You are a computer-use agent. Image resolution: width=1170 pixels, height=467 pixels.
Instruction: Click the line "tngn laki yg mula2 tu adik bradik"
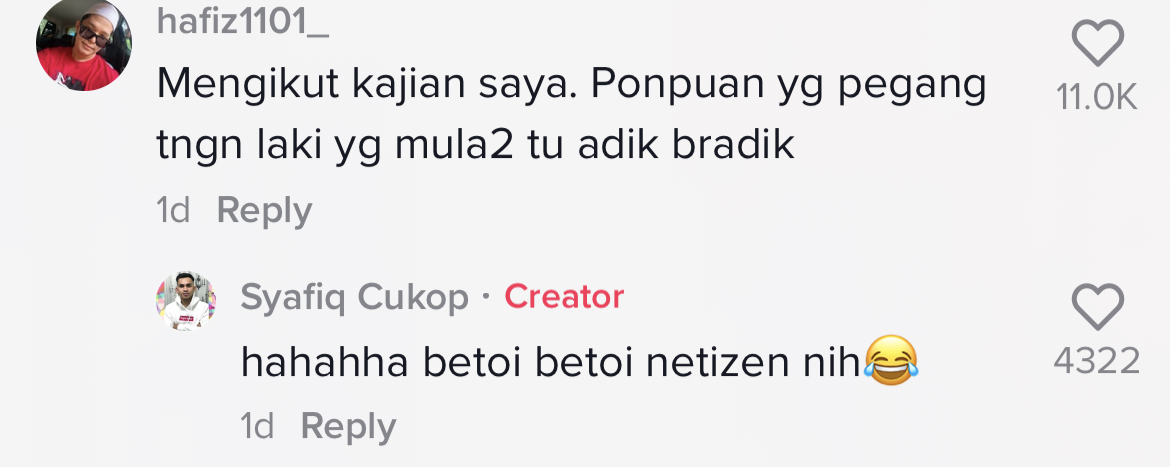(x=475, y=146)
